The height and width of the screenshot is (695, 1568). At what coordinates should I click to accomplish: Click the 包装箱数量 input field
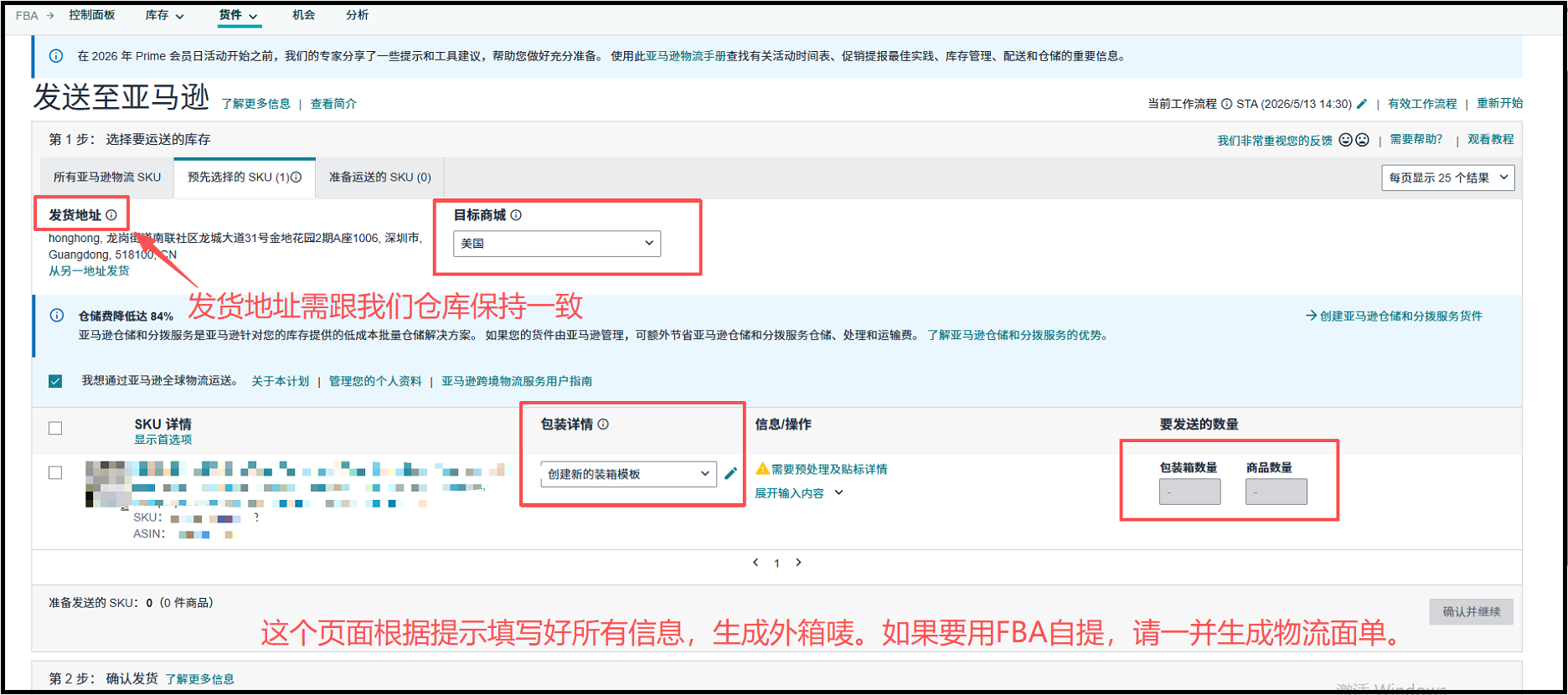coord(1189,492)
